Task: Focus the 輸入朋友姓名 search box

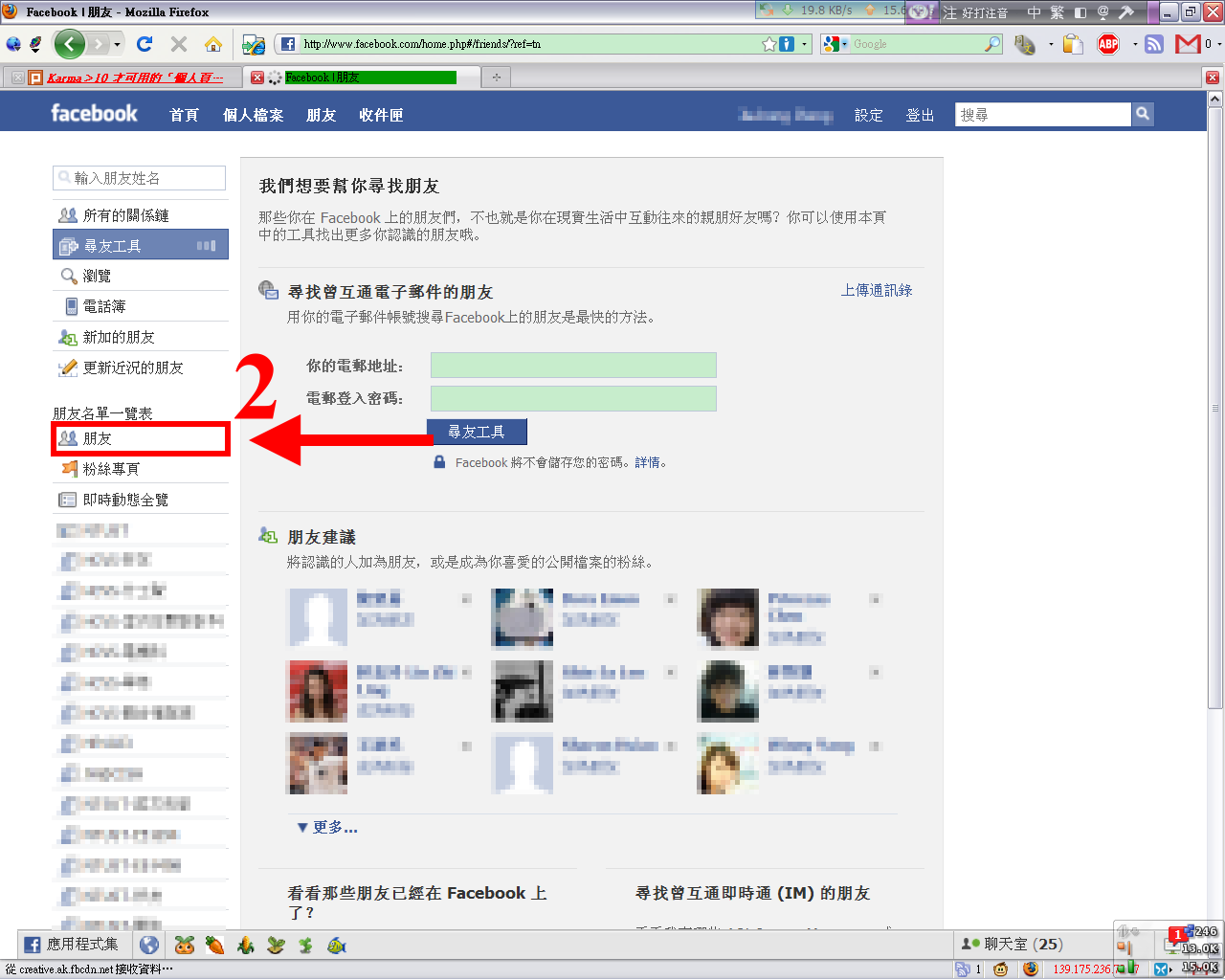Action: [x=140, y=178]
